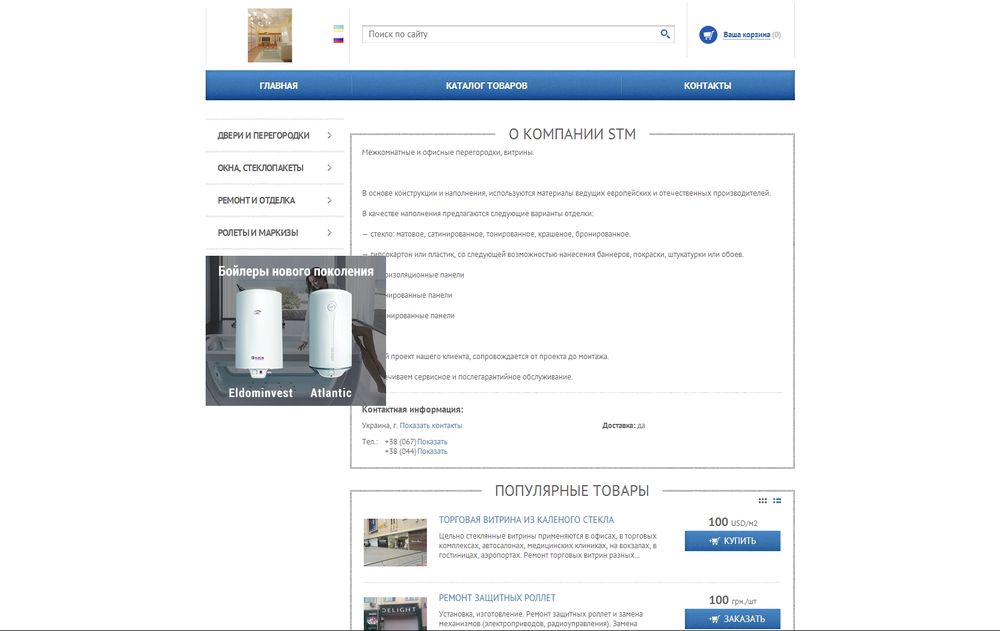Expand arrow next to РЕМОНТ И ОТДЕЛКА
1000x631 pixels.
click(329, 200)
